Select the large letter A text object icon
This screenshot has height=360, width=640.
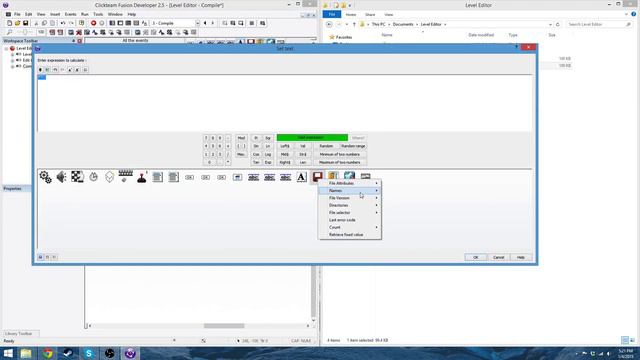(x=301, y=177)
